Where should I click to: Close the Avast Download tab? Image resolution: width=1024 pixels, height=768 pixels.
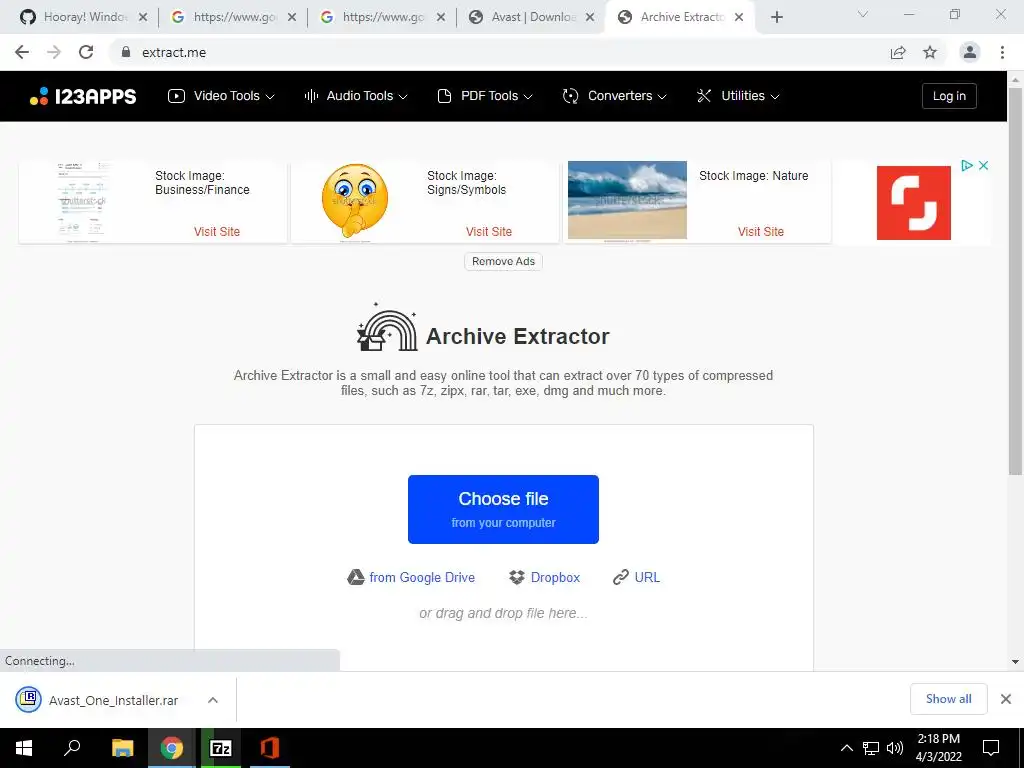tap(590, 18)
